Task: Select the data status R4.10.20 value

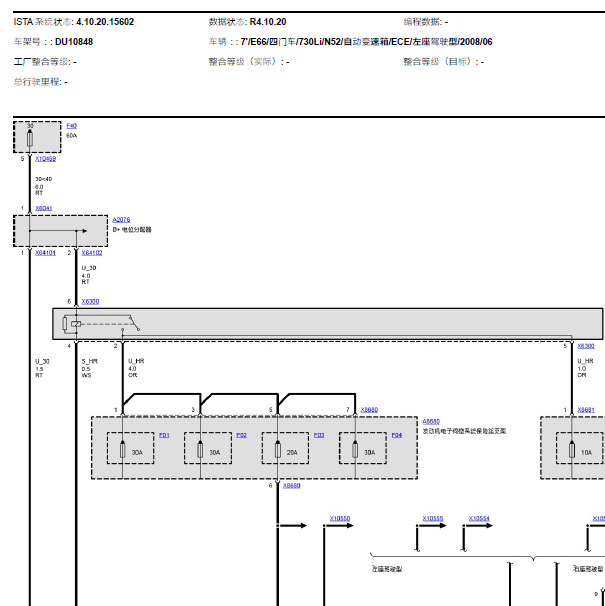Action: [268, 22]
